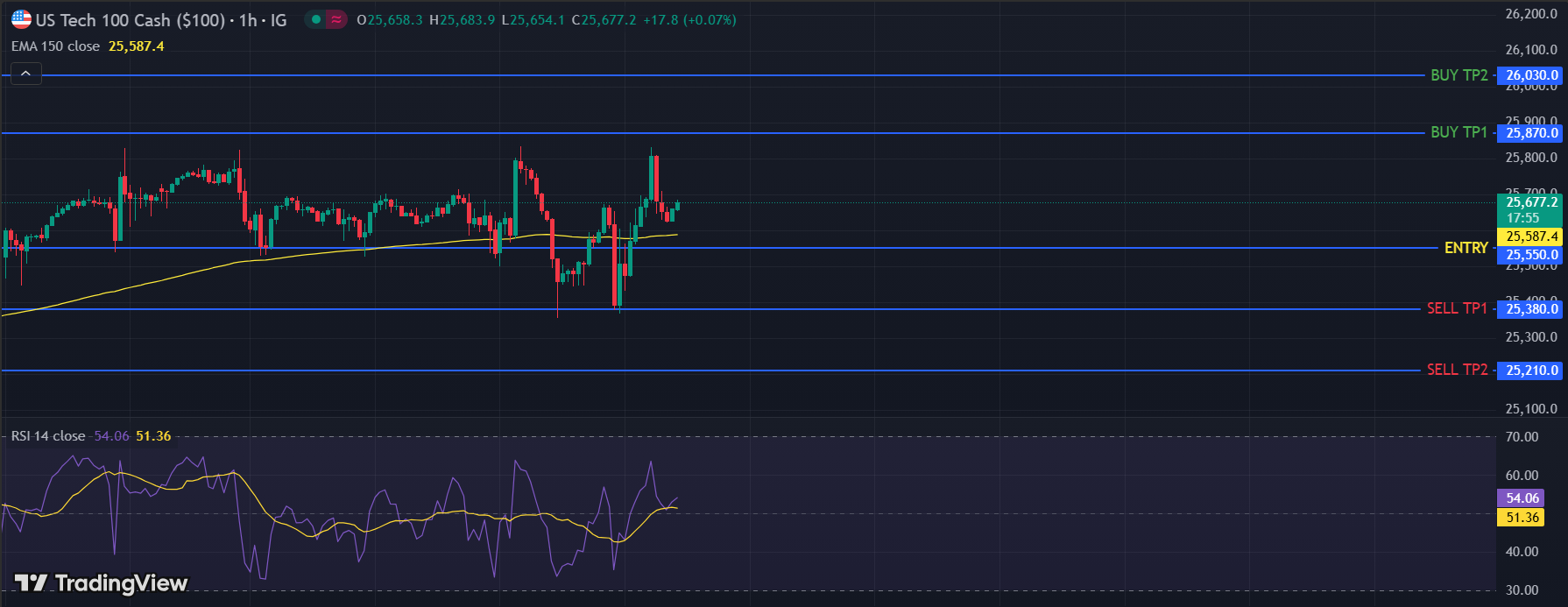Click the yellow RSI-MA 51.36 axis label
The image size is (1568, 607).
1522,518
